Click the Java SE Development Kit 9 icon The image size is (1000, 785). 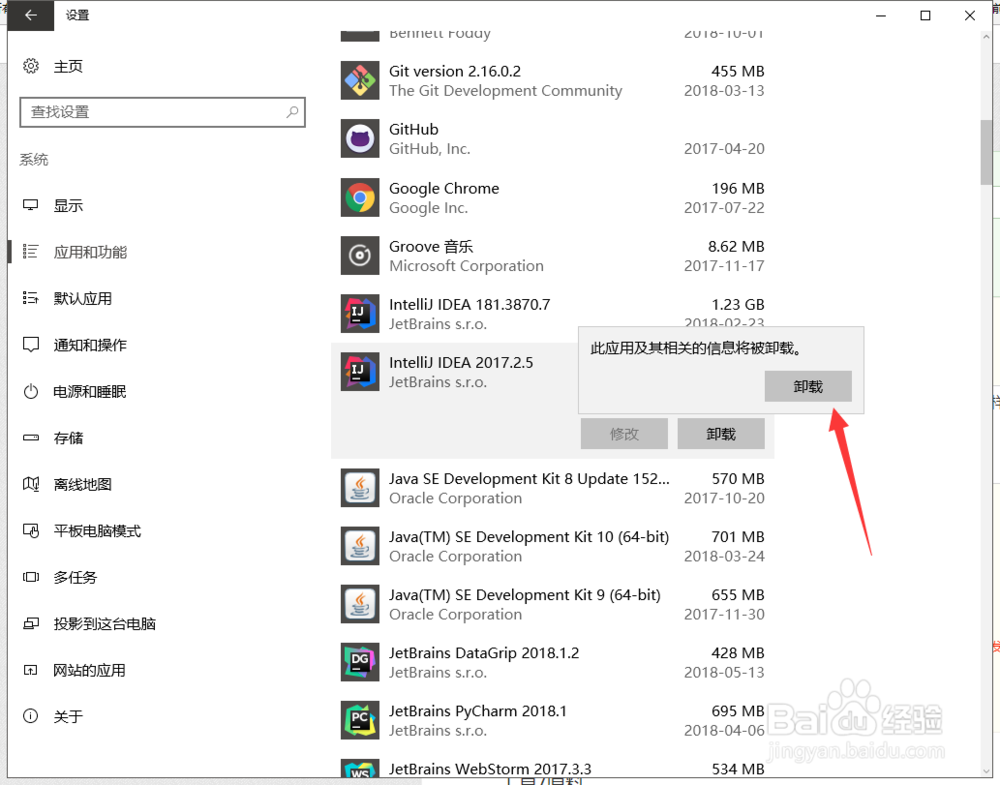pos(360,604)
